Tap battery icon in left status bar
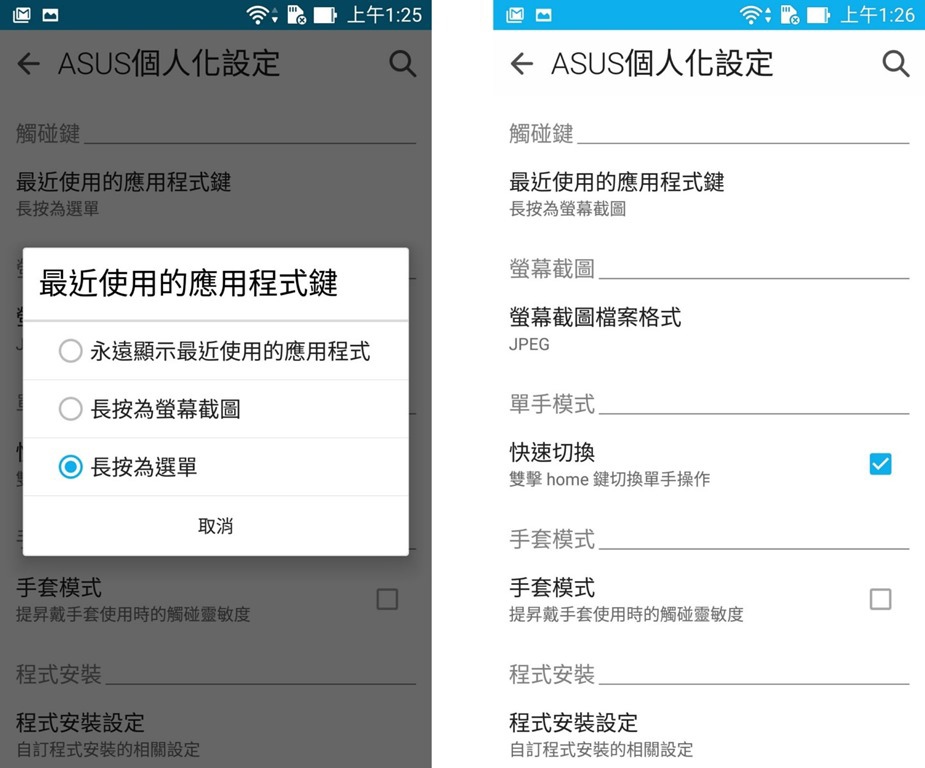 tap(324, 15)
